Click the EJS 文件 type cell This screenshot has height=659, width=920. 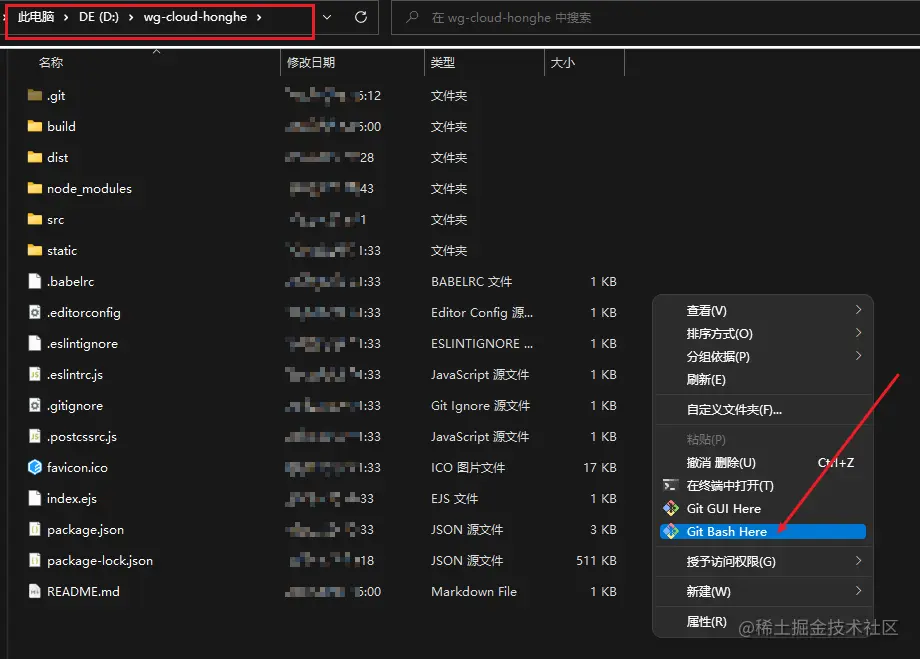[x=455, y=498]
